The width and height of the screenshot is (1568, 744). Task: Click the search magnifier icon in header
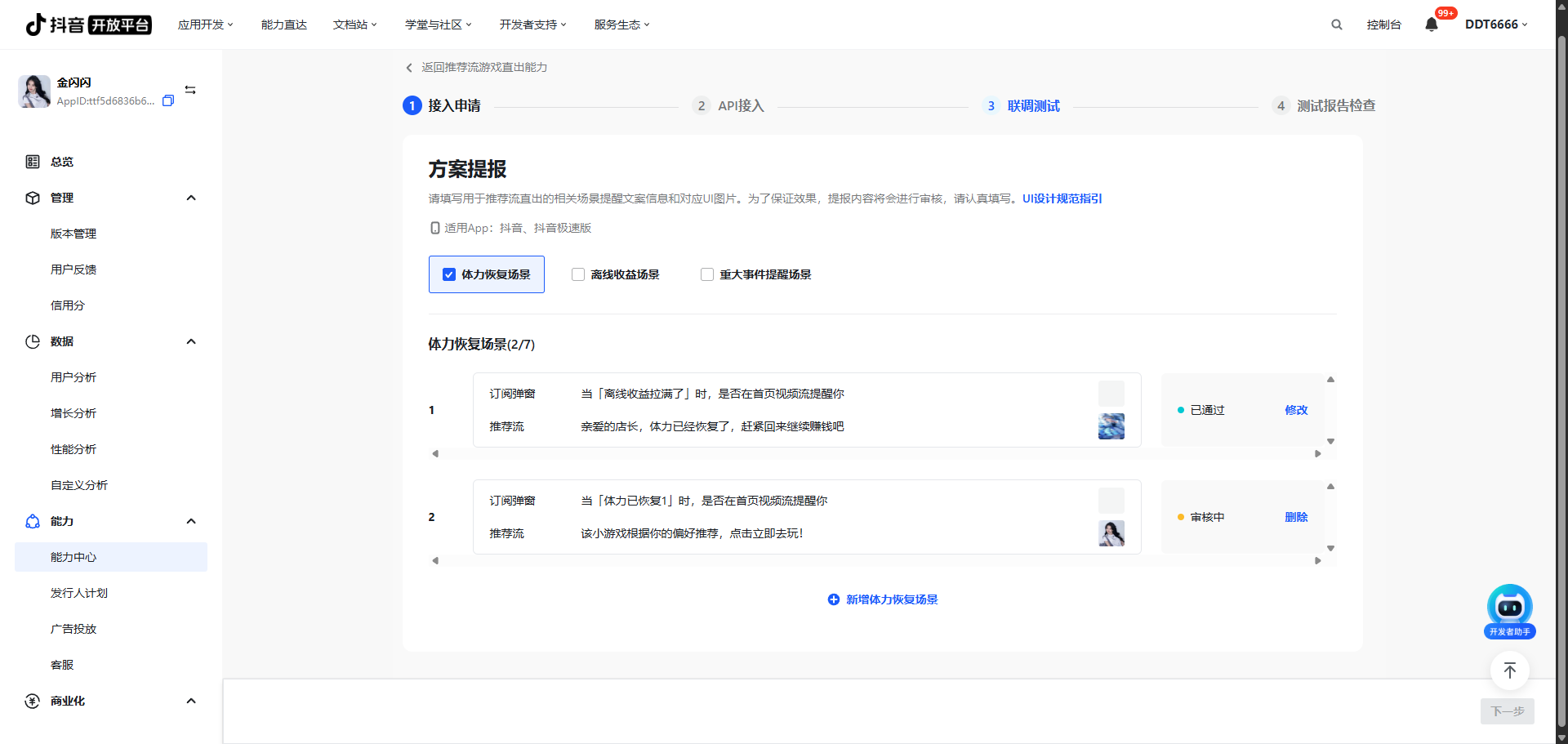tap(1336, 25)
